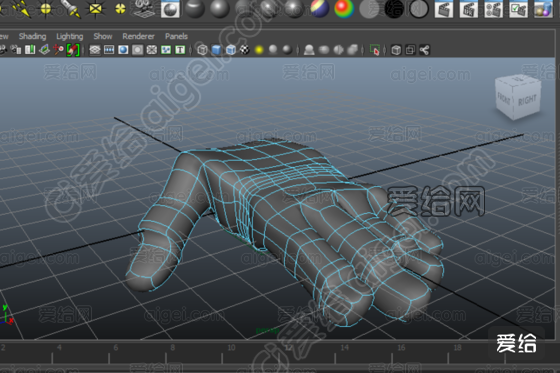Open the Panels menu
The image size is (560, 373).
(x=176, y=36)
